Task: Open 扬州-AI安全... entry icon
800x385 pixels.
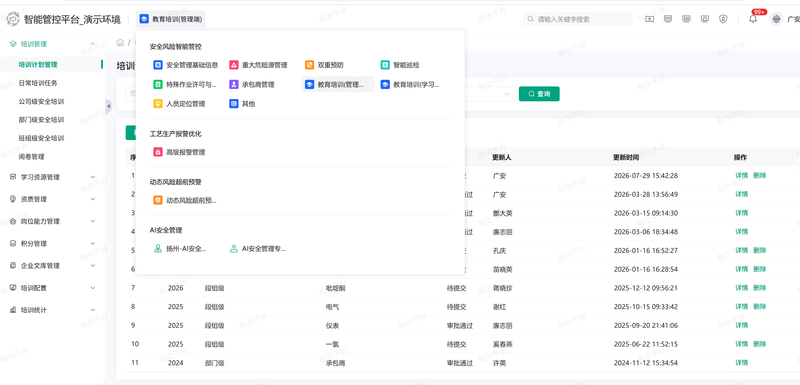Action: coord(158,249)
